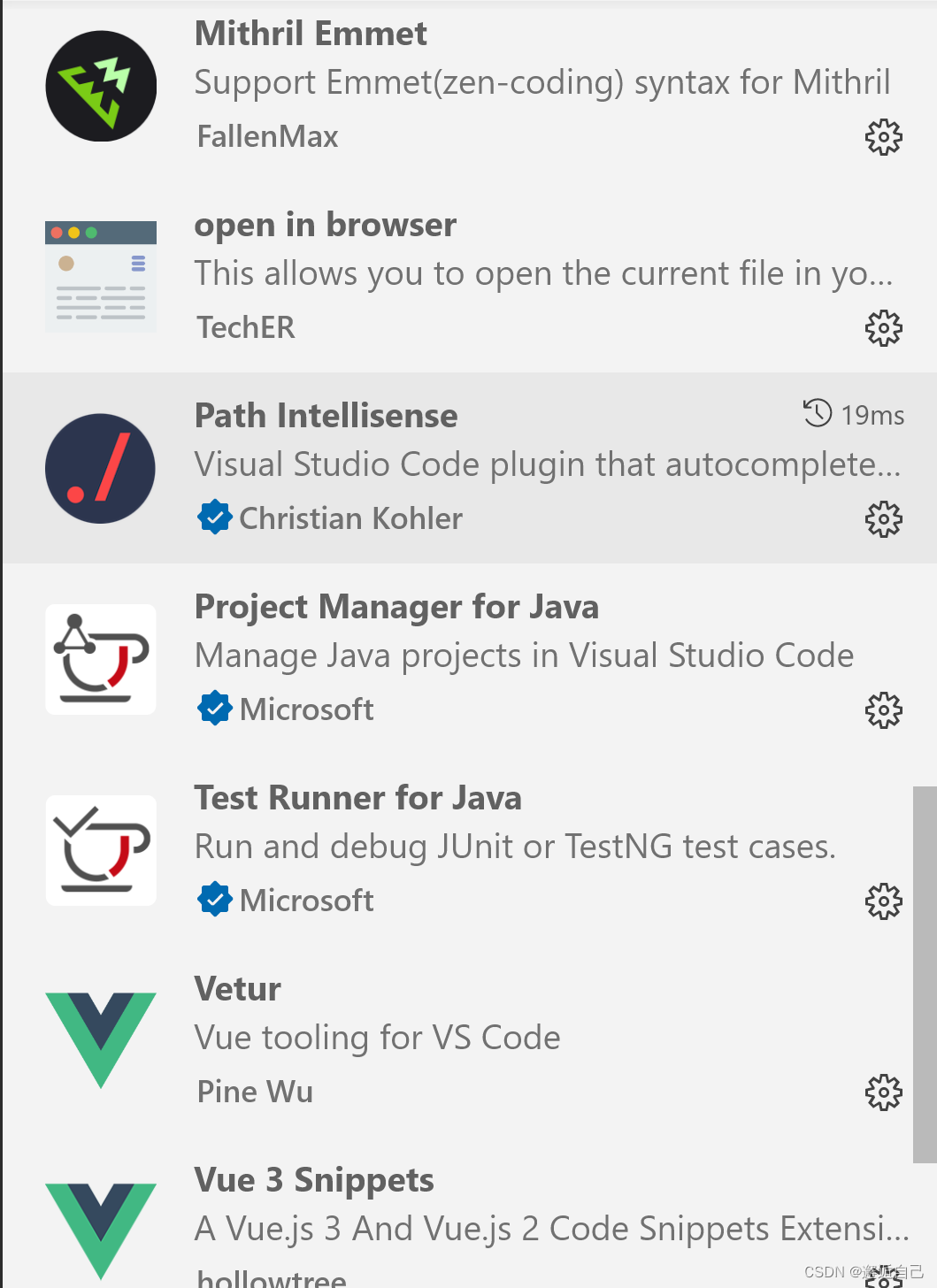Click gear icon for Project Manager for Java

click(883, 710)
